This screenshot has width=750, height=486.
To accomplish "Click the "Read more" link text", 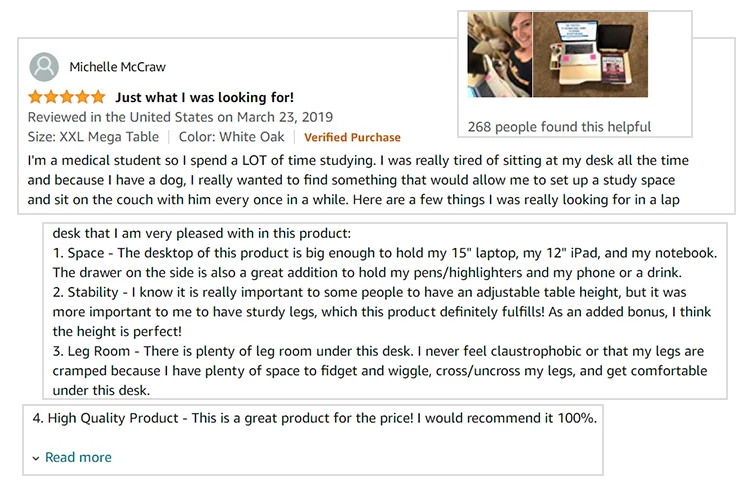I will pos(78,457).
